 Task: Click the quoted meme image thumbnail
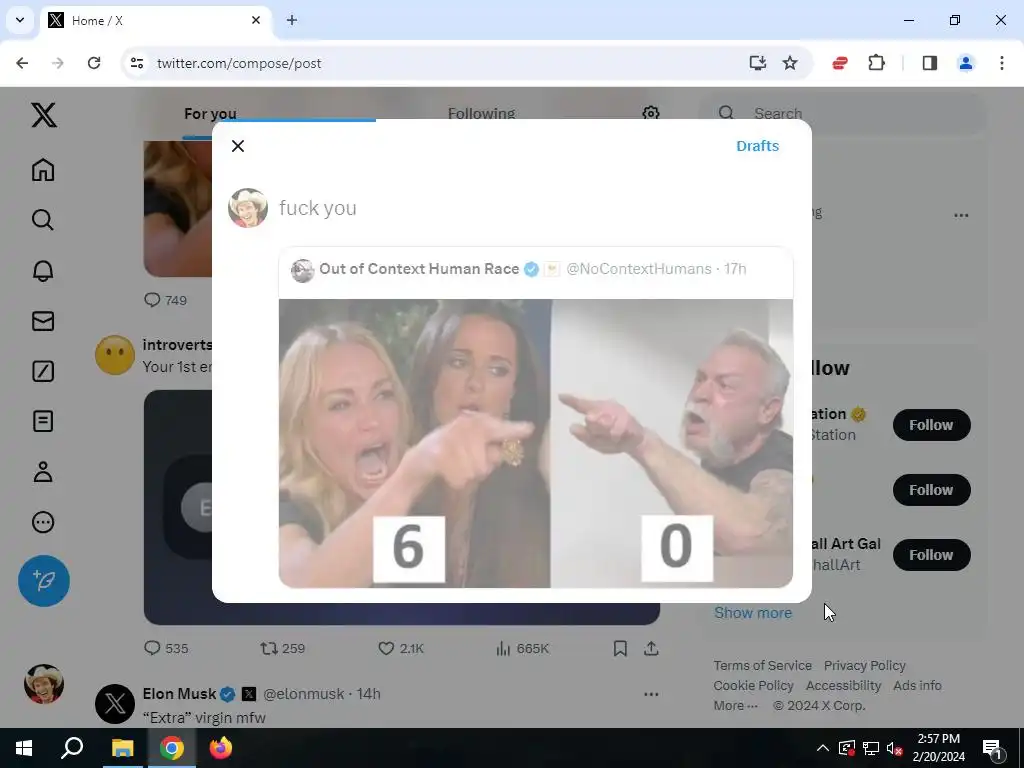coord(536,443)
